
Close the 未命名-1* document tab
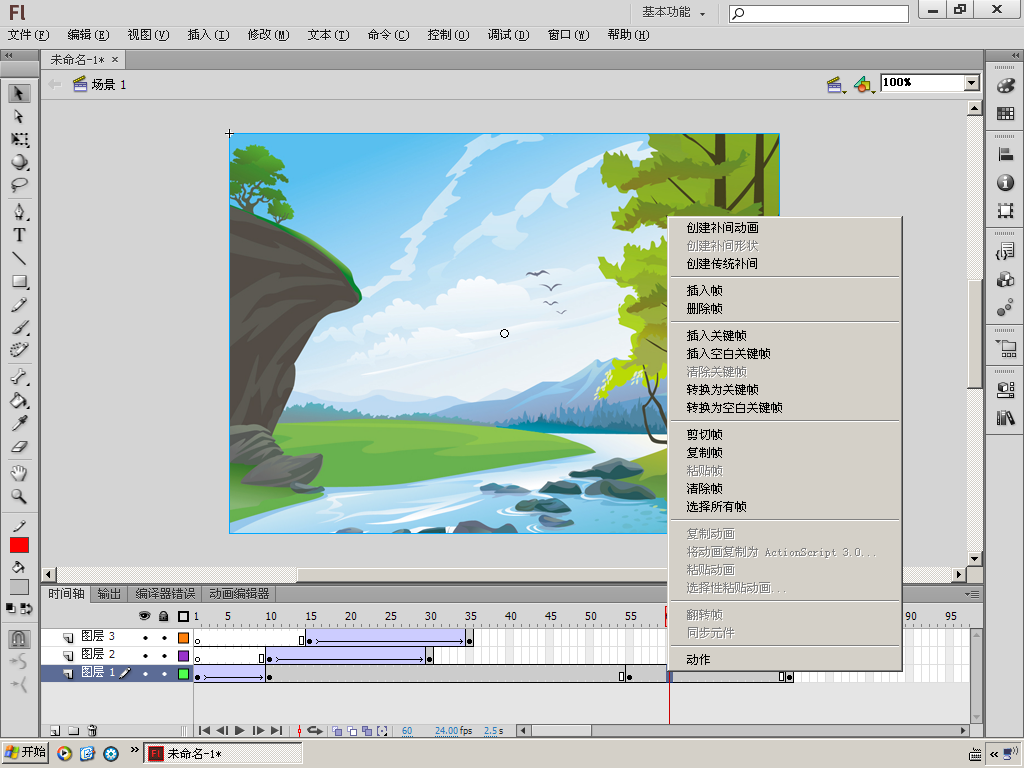[x=115, y=59]
